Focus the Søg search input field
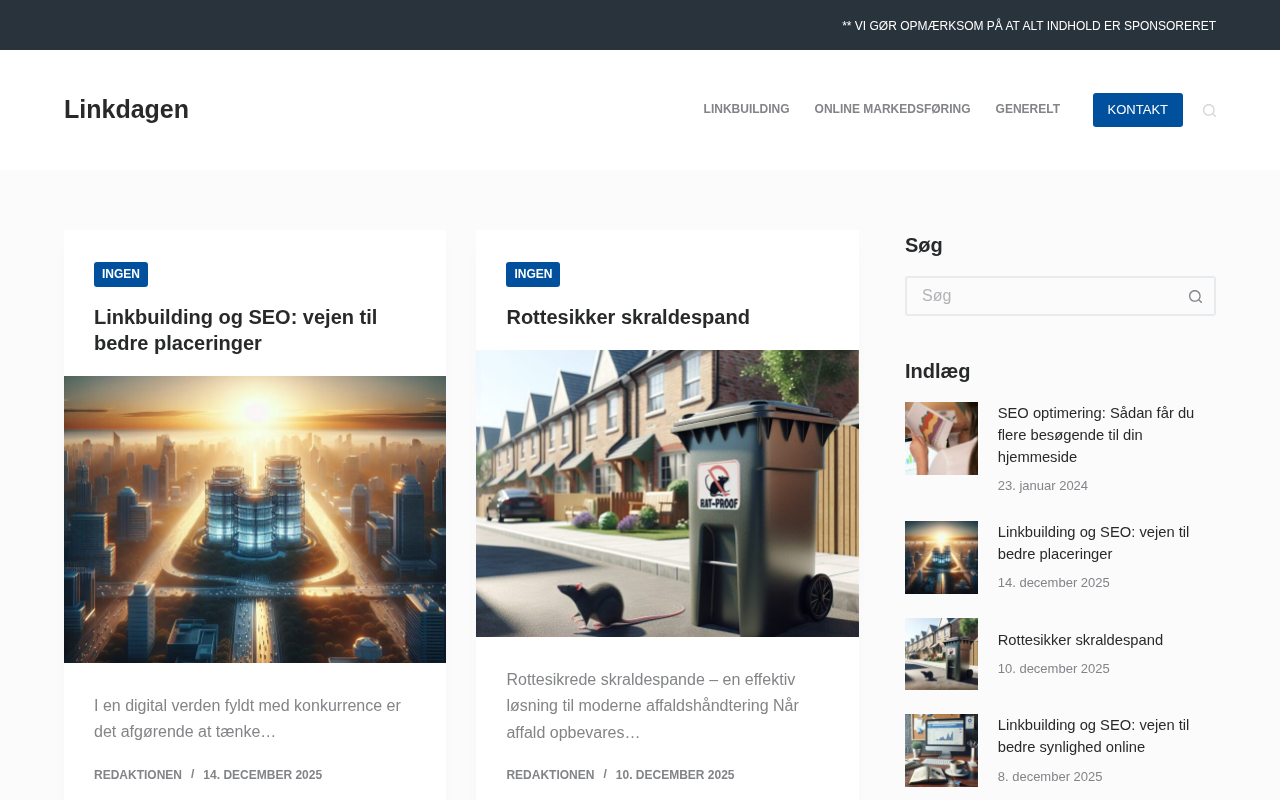 click(1041, 296)
